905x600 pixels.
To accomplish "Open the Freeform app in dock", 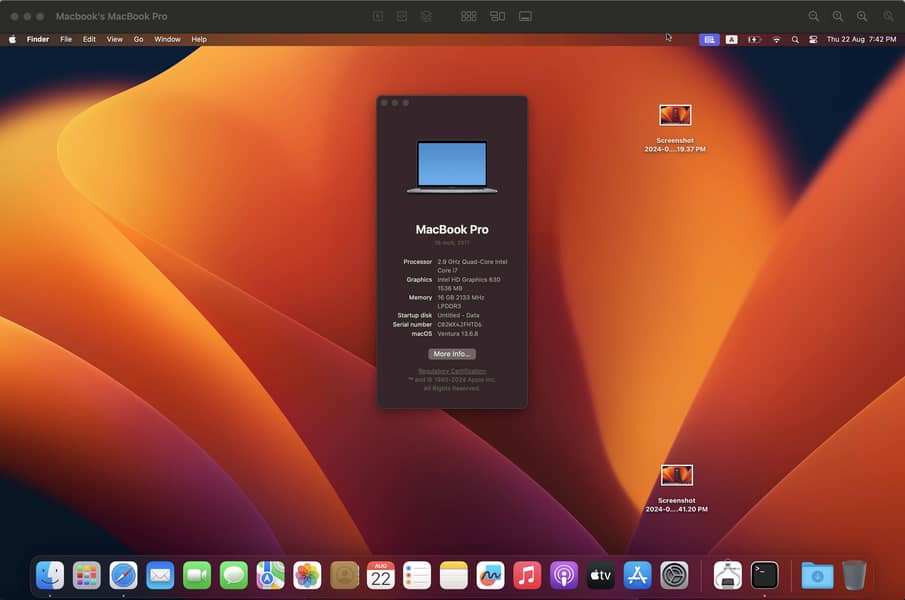I will (x=490, y=575).
